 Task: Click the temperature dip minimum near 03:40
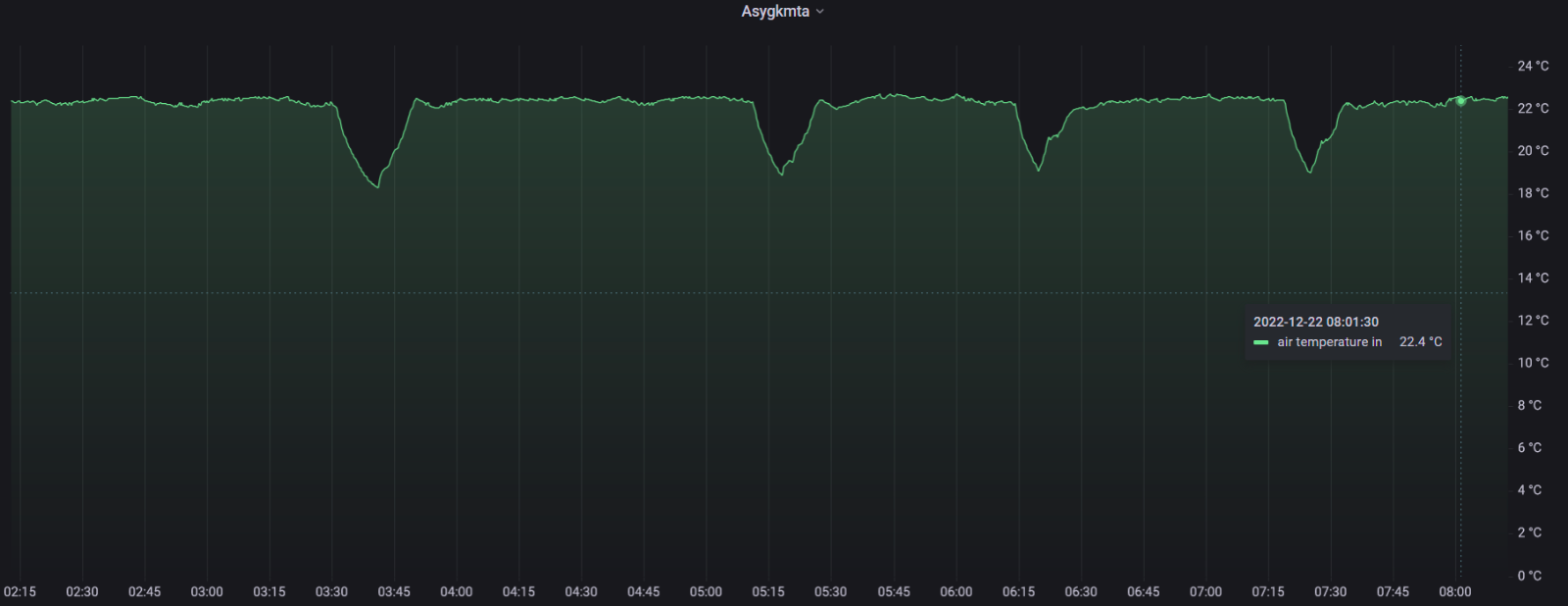click(378, 187)
